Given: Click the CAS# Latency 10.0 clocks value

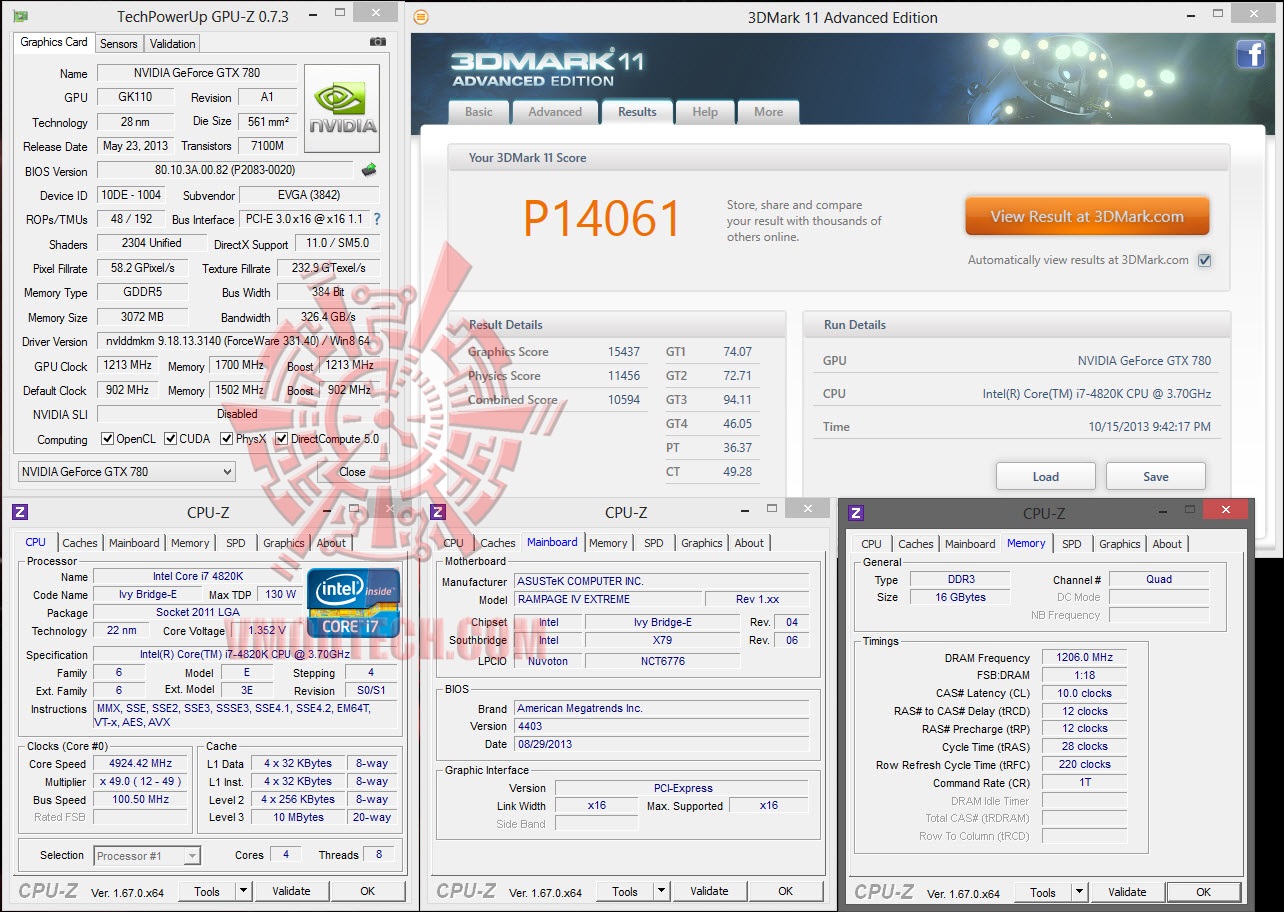Looking at the screenshot, I should 1084,693.
